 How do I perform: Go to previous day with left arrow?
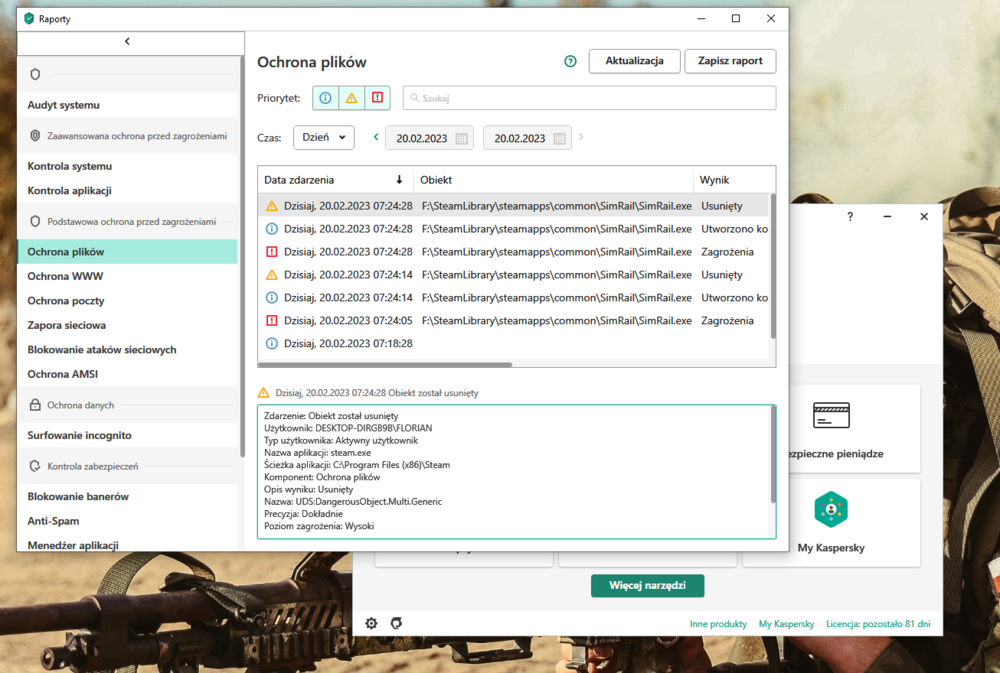click(x=376, y=138)
